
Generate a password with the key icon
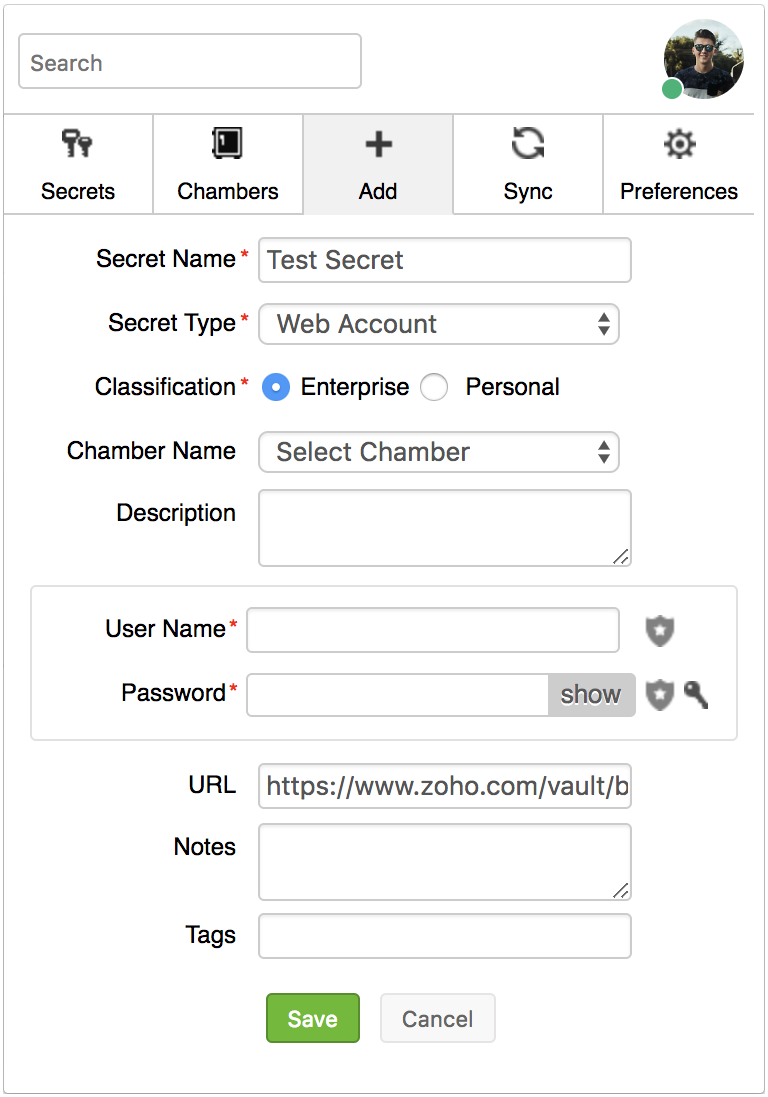tap(695, 695)
